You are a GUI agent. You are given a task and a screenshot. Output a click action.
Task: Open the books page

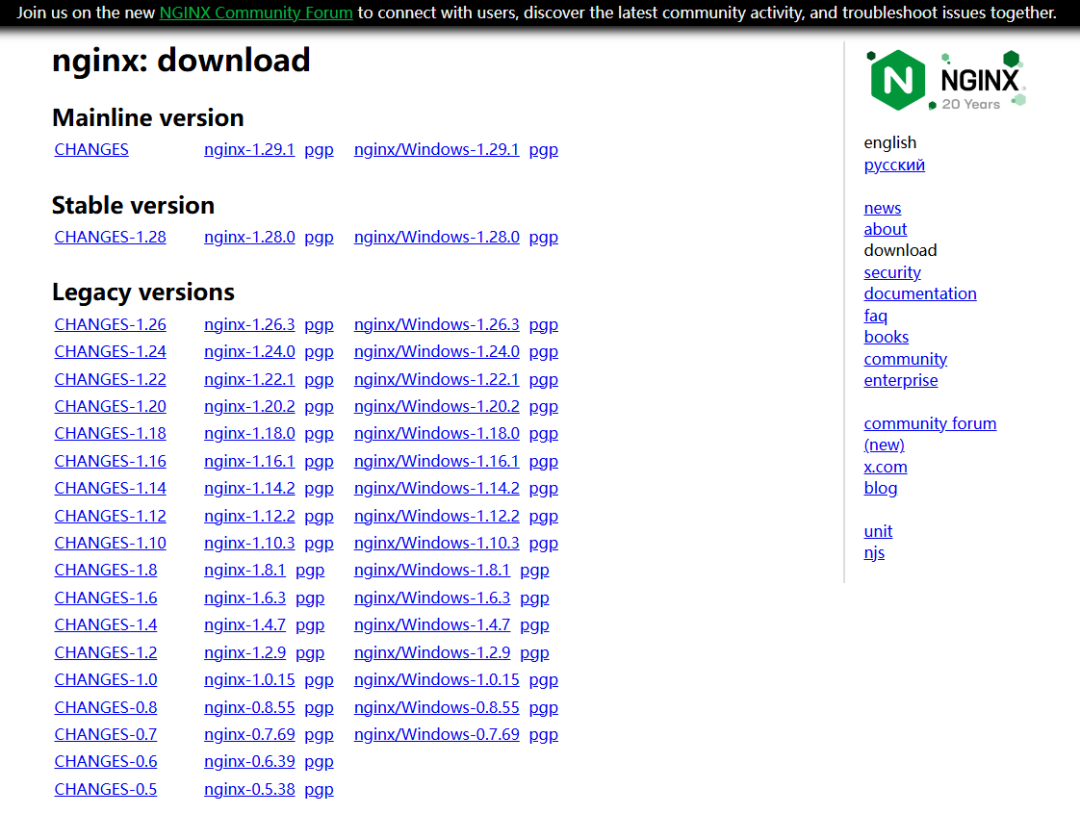coord(886,336)
